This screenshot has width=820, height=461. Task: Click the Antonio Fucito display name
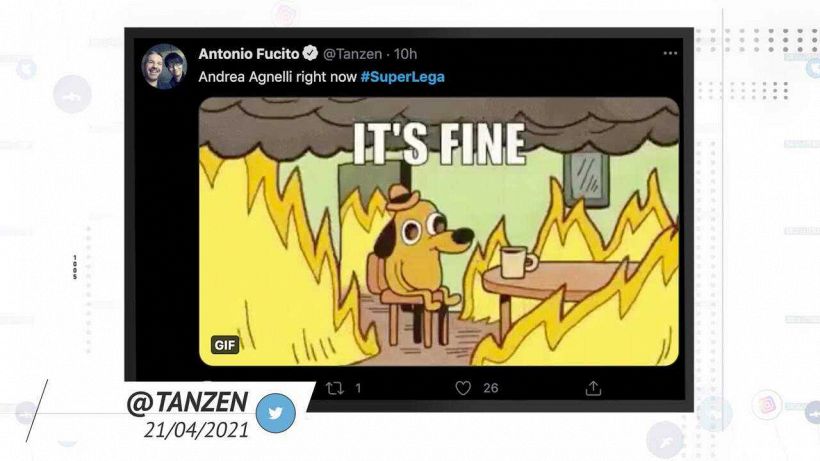click(x=248, y=53)
